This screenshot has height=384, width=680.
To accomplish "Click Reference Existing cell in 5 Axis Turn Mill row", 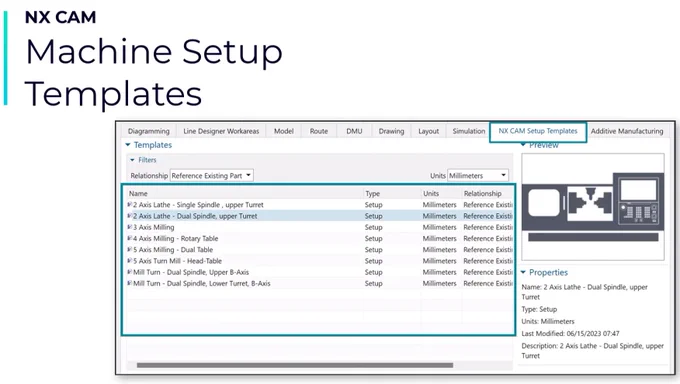I will tap(487, 261).
